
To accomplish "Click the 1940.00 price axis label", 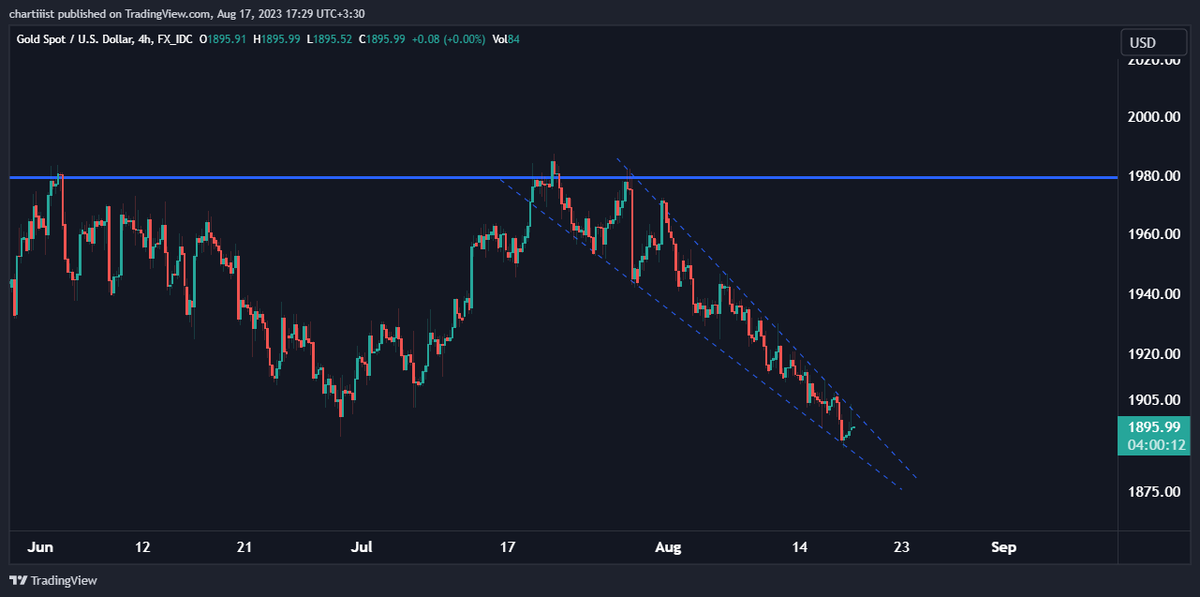I will click(1155, 294).
